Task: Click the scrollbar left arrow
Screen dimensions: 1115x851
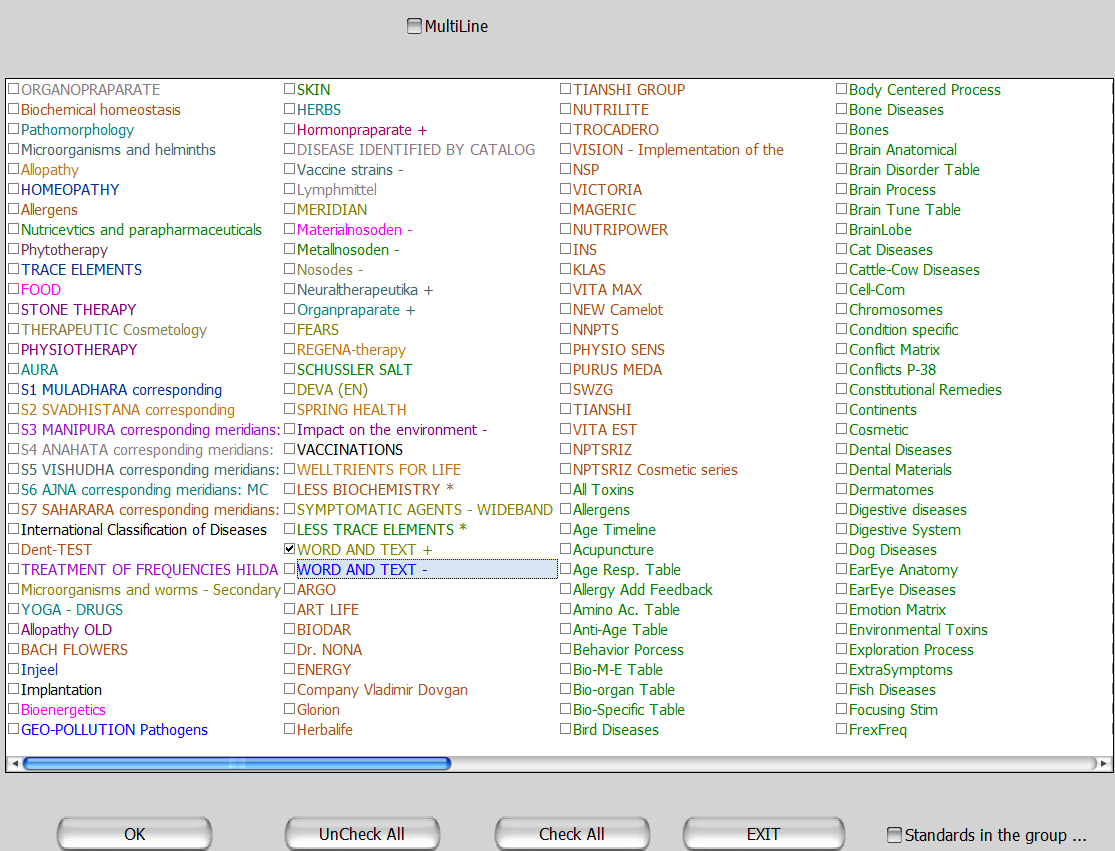Action: point(15,764)
